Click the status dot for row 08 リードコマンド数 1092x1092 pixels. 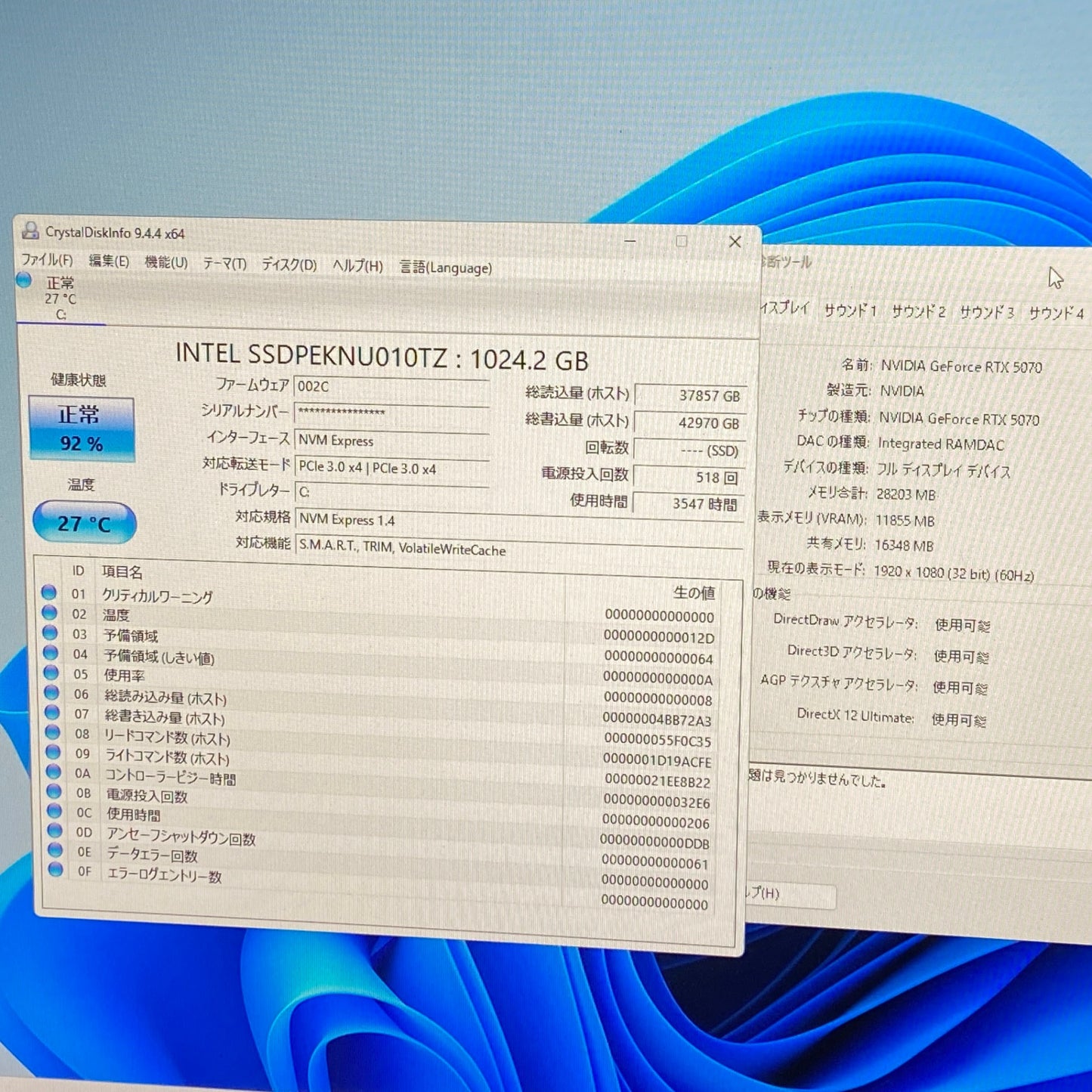tap(53, 732)
